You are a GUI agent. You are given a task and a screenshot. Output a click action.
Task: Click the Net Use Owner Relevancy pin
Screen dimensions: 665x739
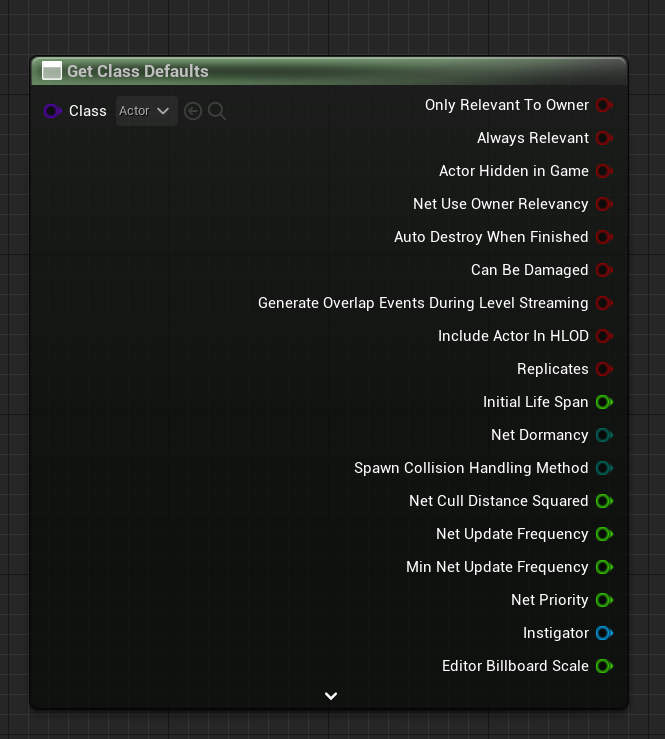click(x=604, y=204)
